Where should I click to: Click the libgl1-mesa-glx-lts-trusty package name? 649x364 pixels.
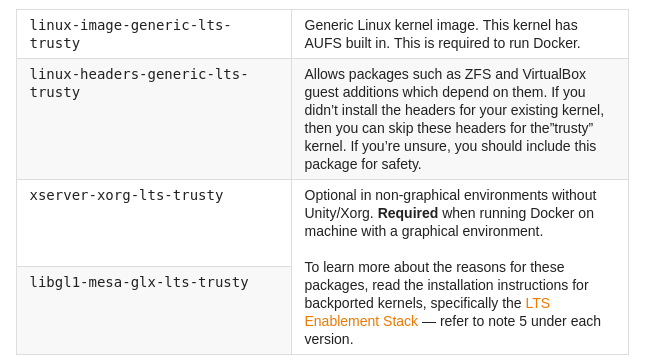(x=139, y=282)
